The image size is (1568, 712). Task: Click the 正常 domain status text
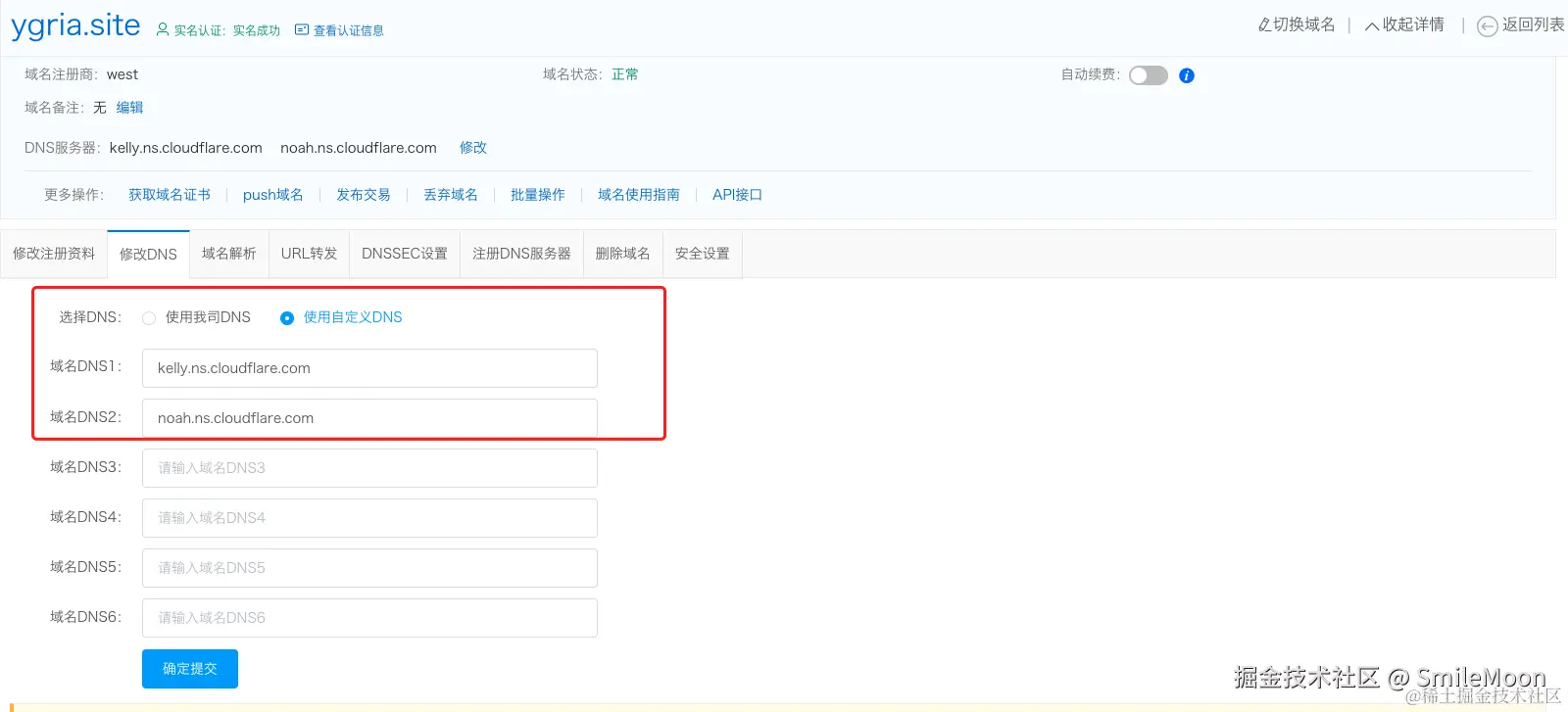click(x=625, y=74)
